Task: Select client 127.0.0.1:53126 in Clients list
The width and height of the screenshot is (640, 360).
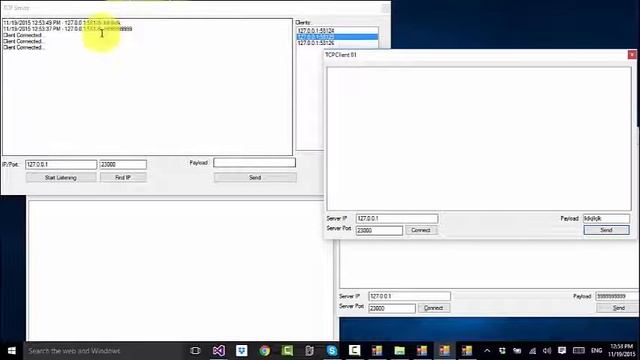Action: click(x=337, y=43)
